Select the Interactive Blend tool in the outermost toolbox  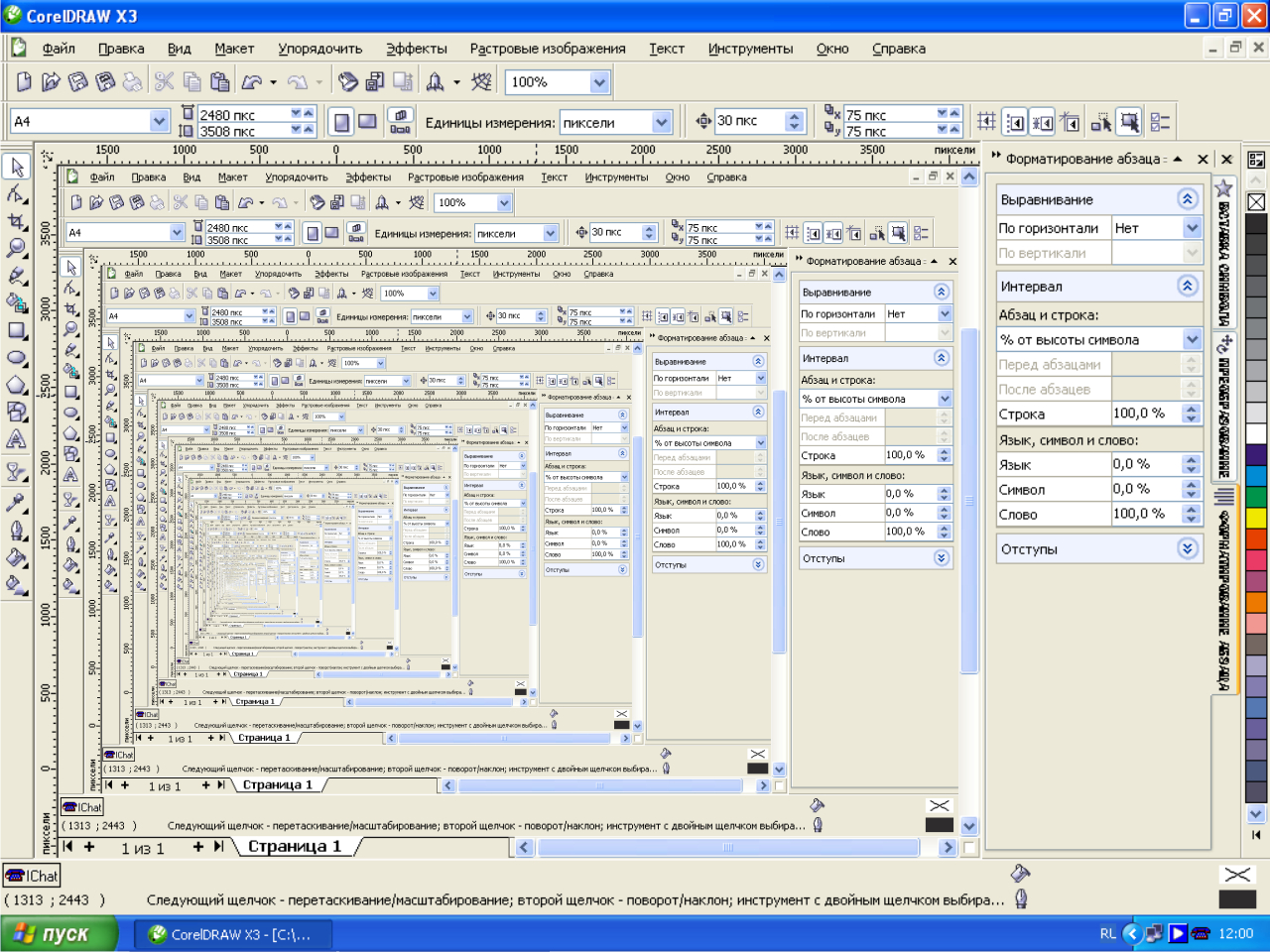(17, 470)
